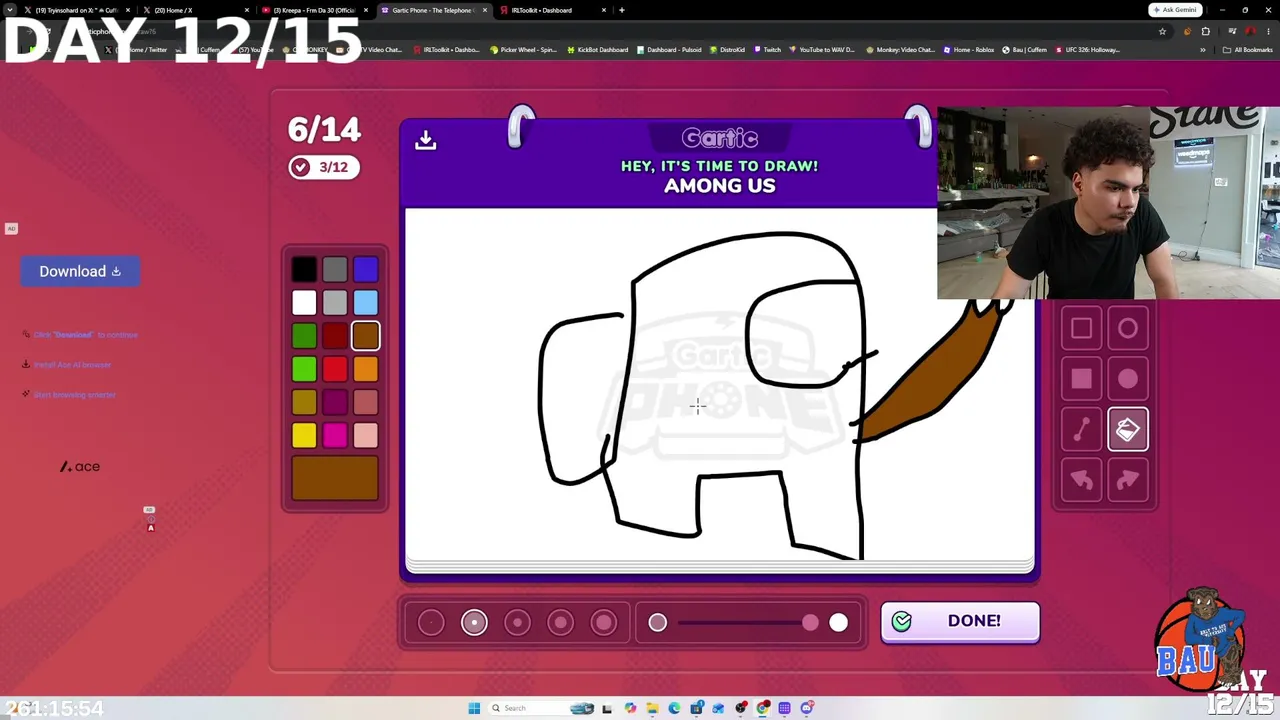Select the Gartic Phone browser tab
The height and width of the screenshot is (720, 1280).
click(x=432, y=10)
